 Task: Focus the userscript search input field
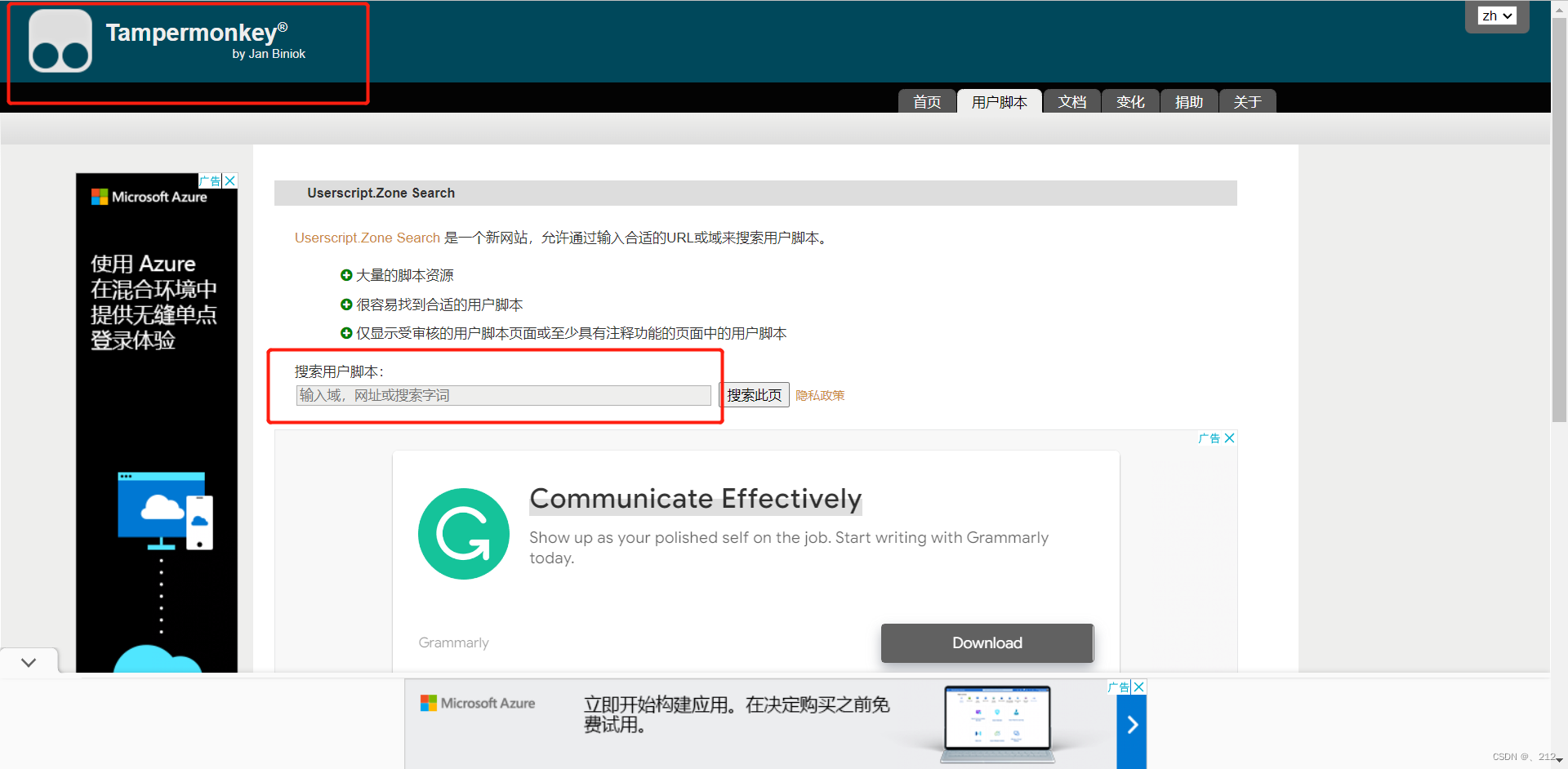503,395
